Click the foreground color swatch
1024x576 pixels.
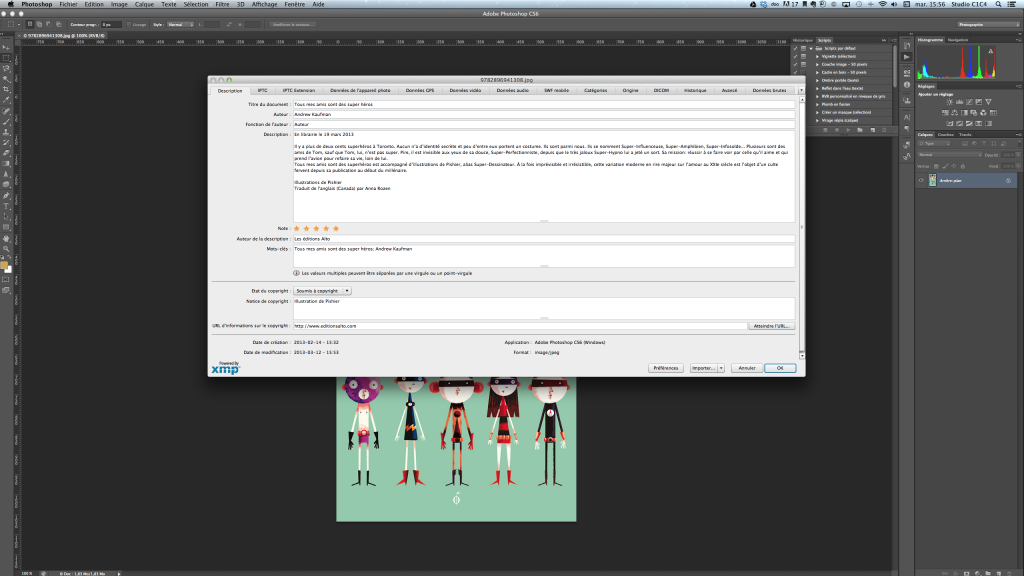(4, 266)
